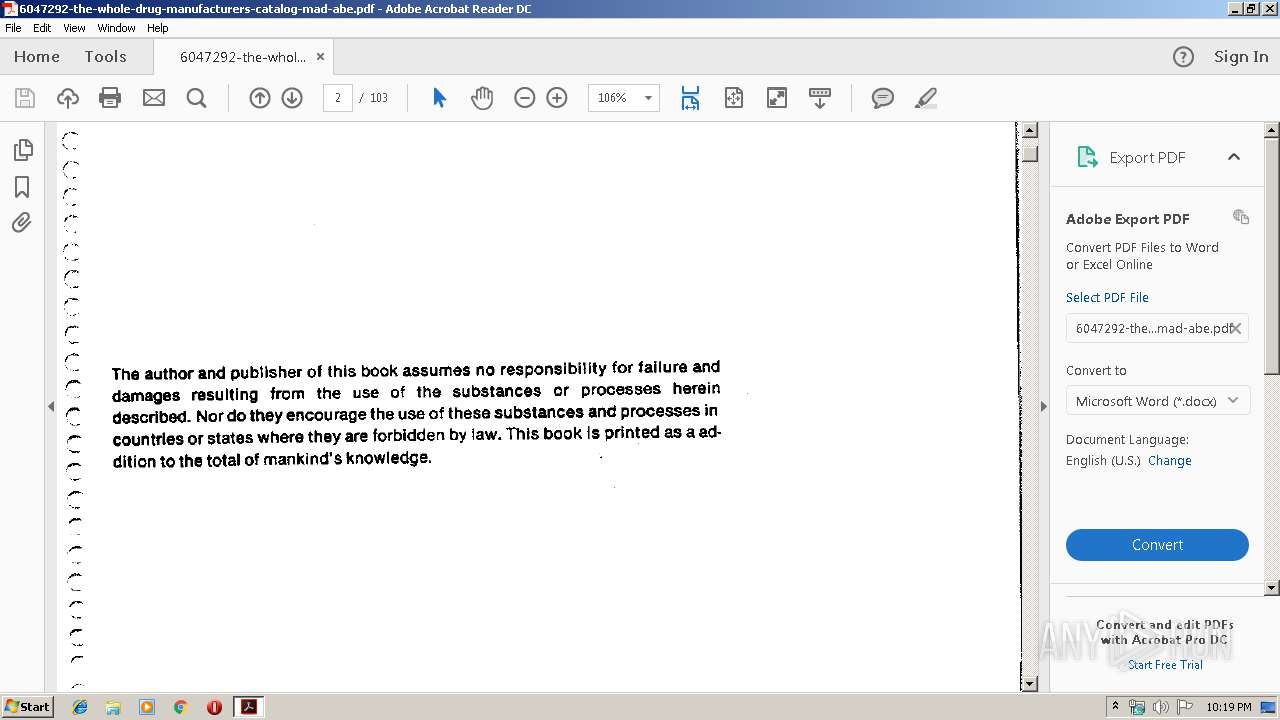Open Convert to format dropdown
This screenshot has width=1280, height=720.
tap(1157, 401)
